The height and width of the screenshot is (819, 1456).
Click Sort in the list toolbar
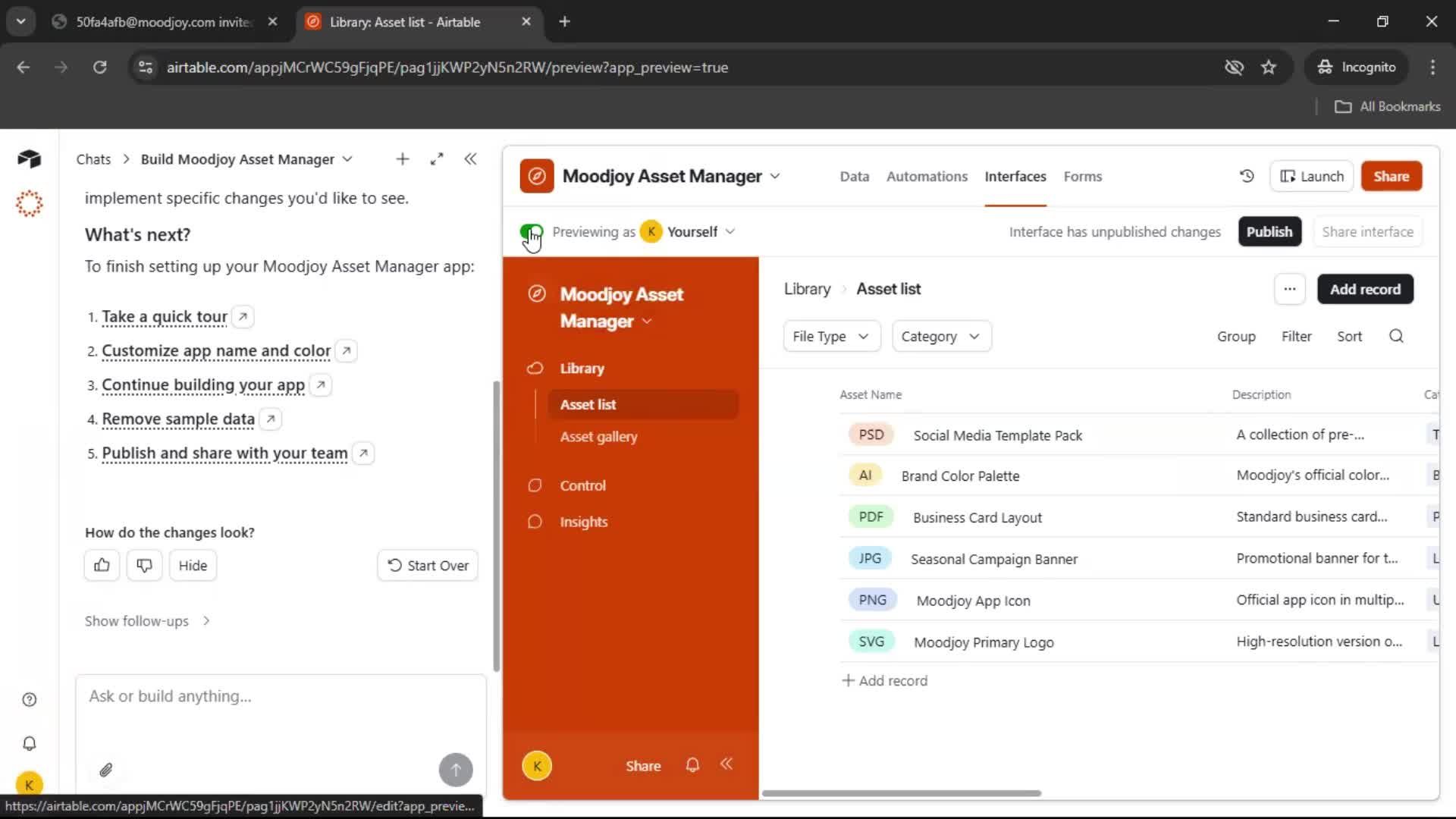click(x=1349, y=336)
